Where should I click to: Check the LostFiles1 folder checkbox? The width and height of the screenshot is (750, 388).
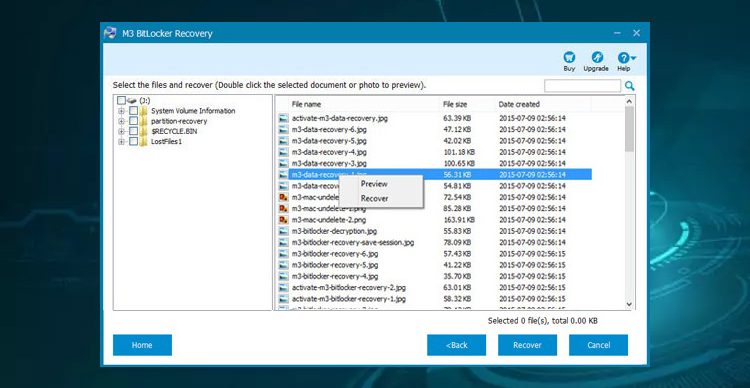point(133,142)
